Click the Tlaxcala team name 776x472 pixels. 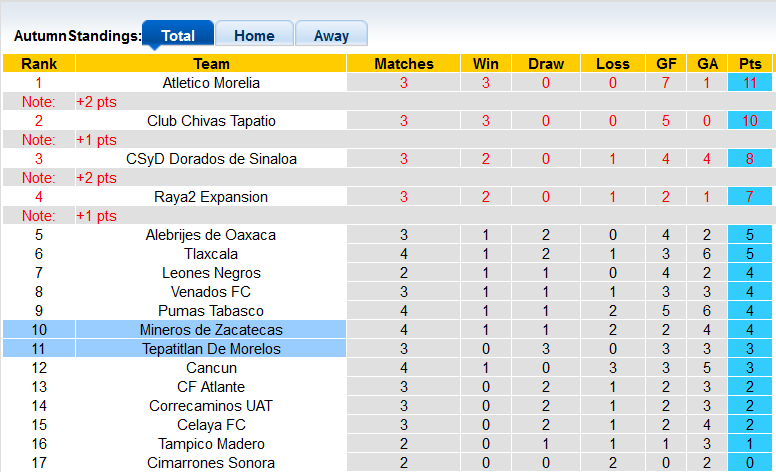coord(211,254)
